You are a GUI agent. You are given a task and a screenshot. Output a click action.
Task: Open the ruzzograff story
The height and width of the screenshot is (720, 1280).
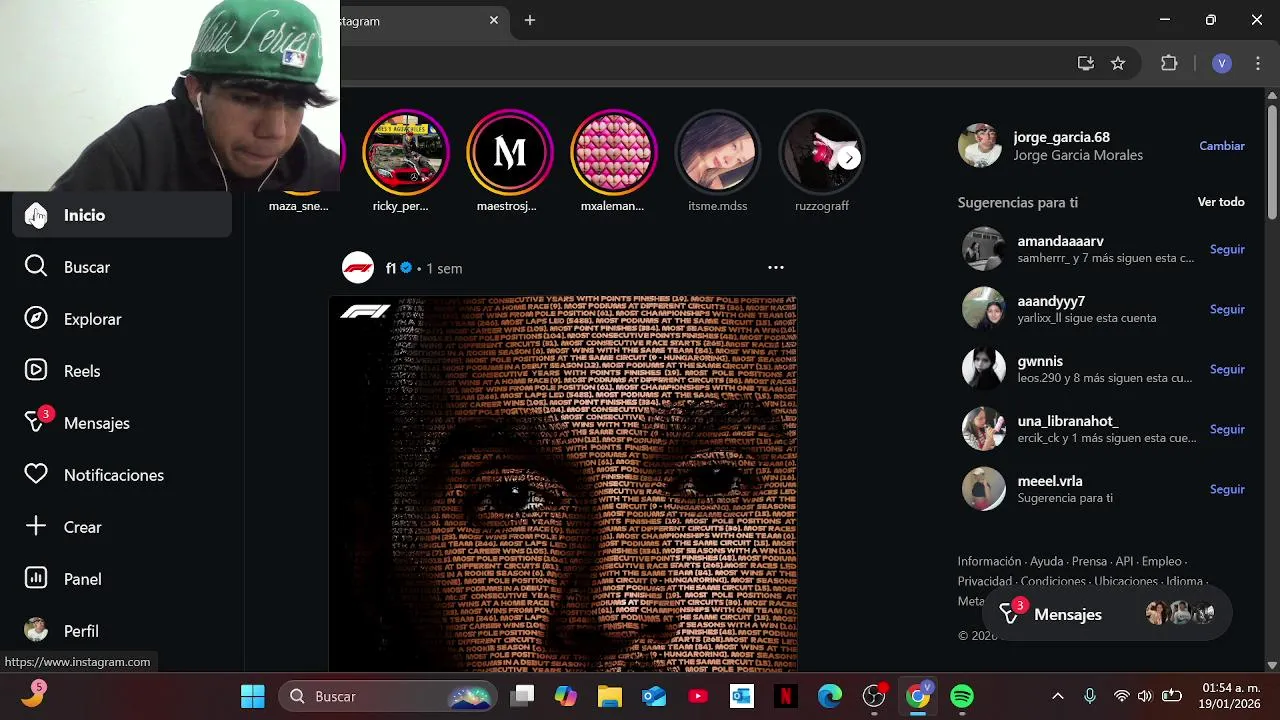pyautogui.click(x=821, y=152)
